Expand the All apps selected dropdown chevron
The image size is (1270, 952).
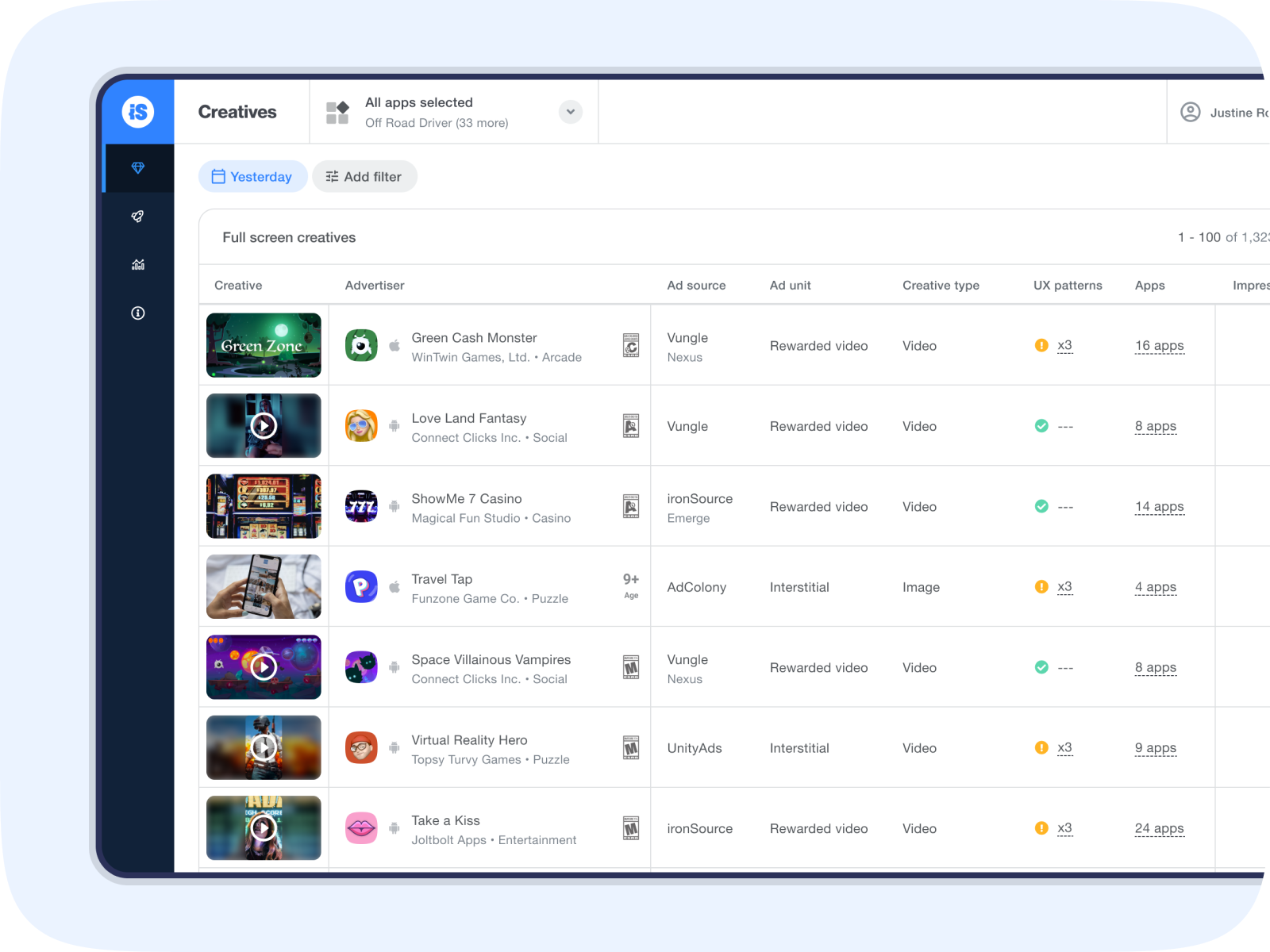[571, 112]
